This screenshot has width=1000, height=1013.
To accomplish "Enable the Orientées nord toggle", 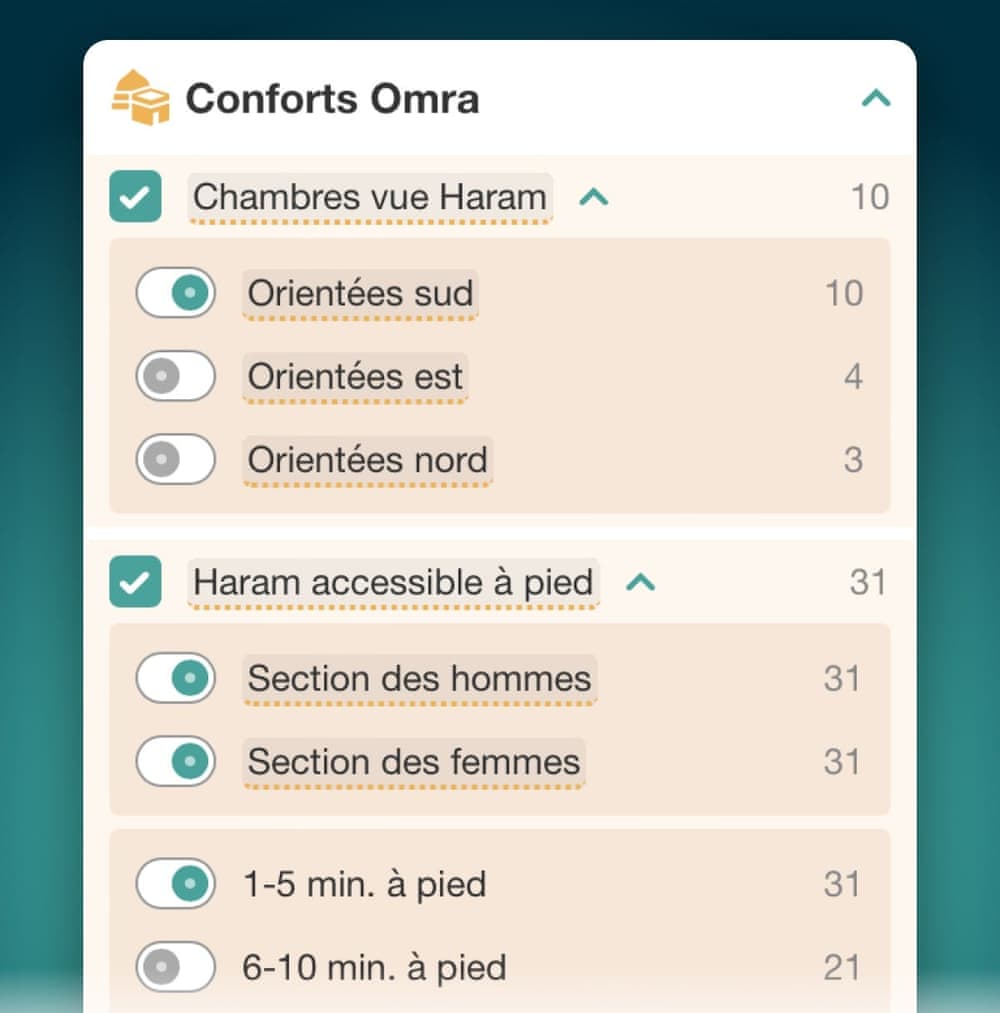I will point(175,460).
